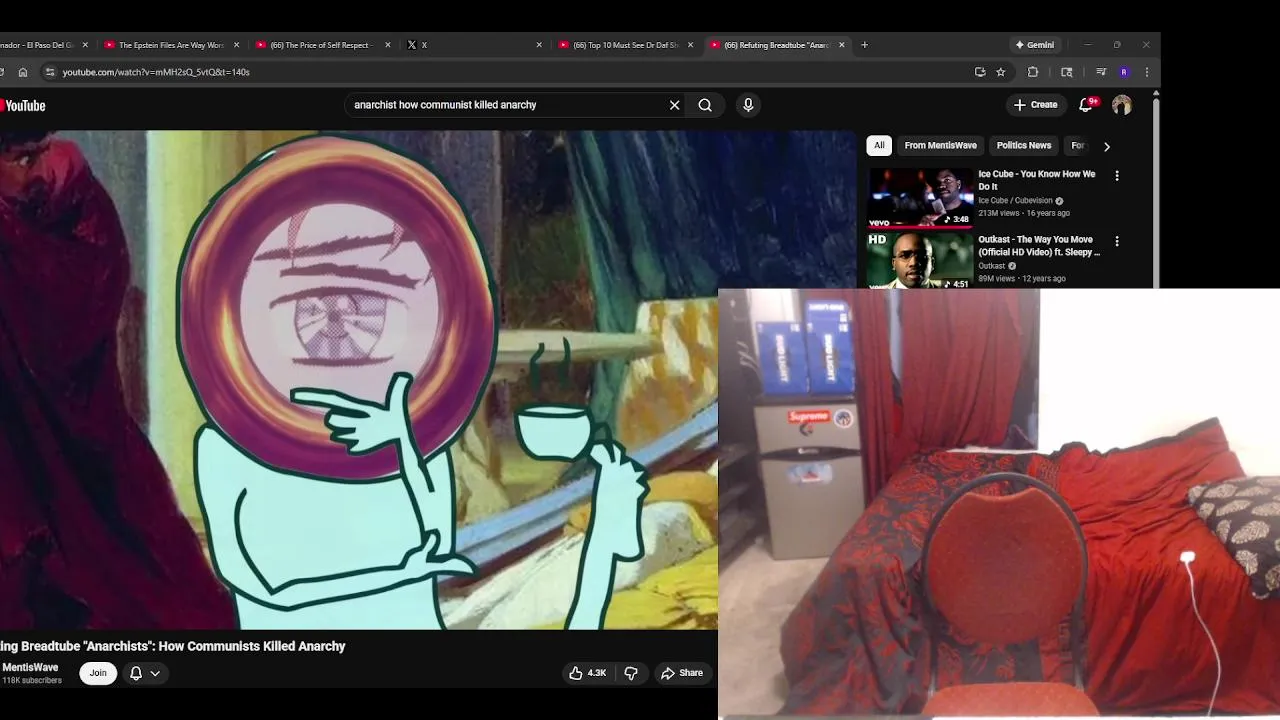Join the MentisWave channel
The height and width of the screenshot is (720, 1280).
click(98, 673)
